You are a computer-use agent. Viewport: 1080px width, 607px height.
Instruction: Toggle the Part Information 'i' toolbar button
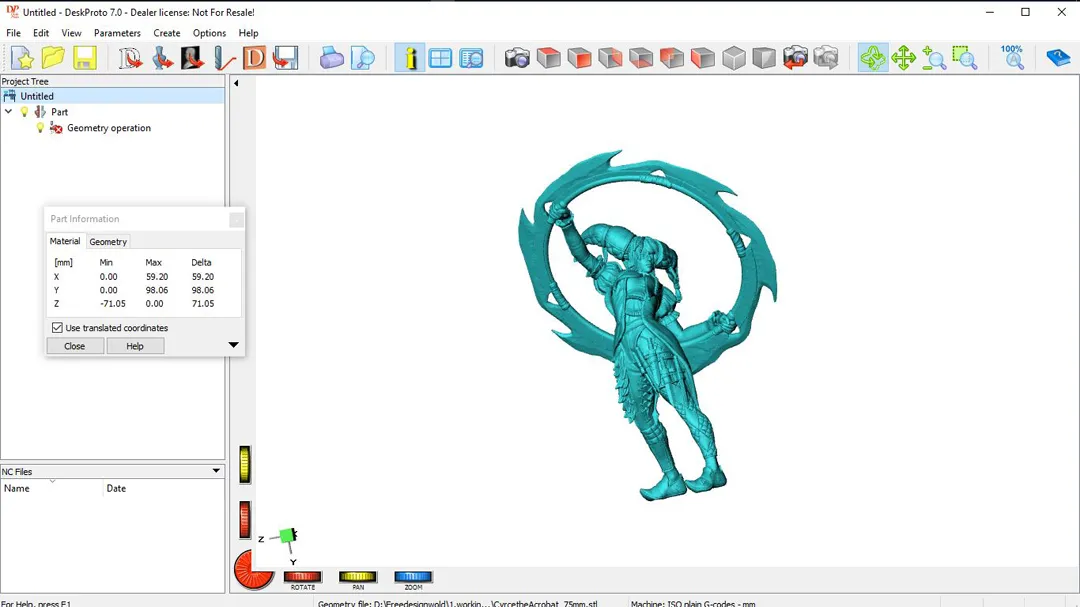point(410,58)
